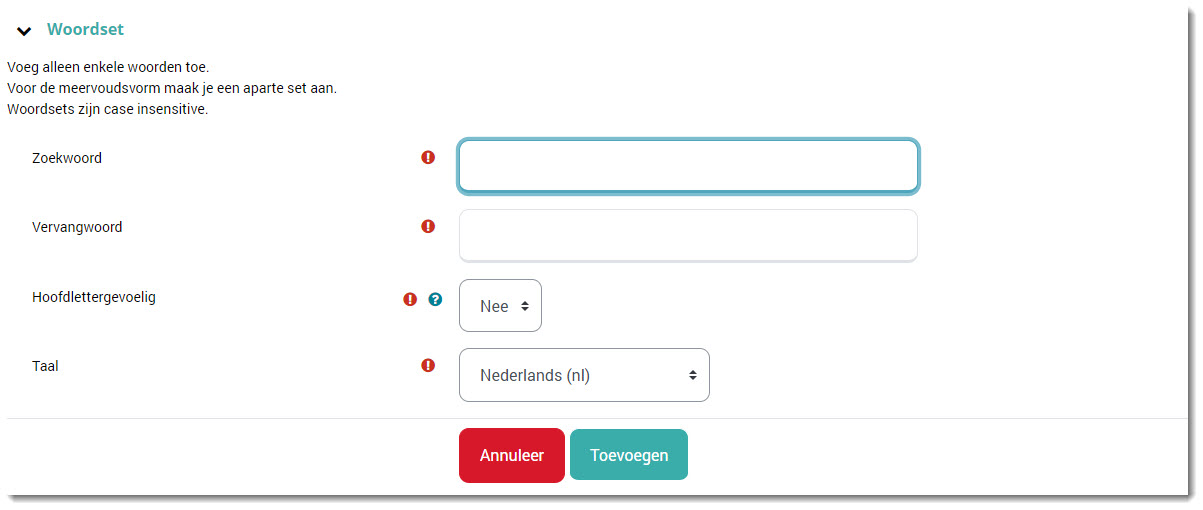Click the required icon beside Zoekwoord
This screenshot has height=510, width=1203.
coord(428,157)
